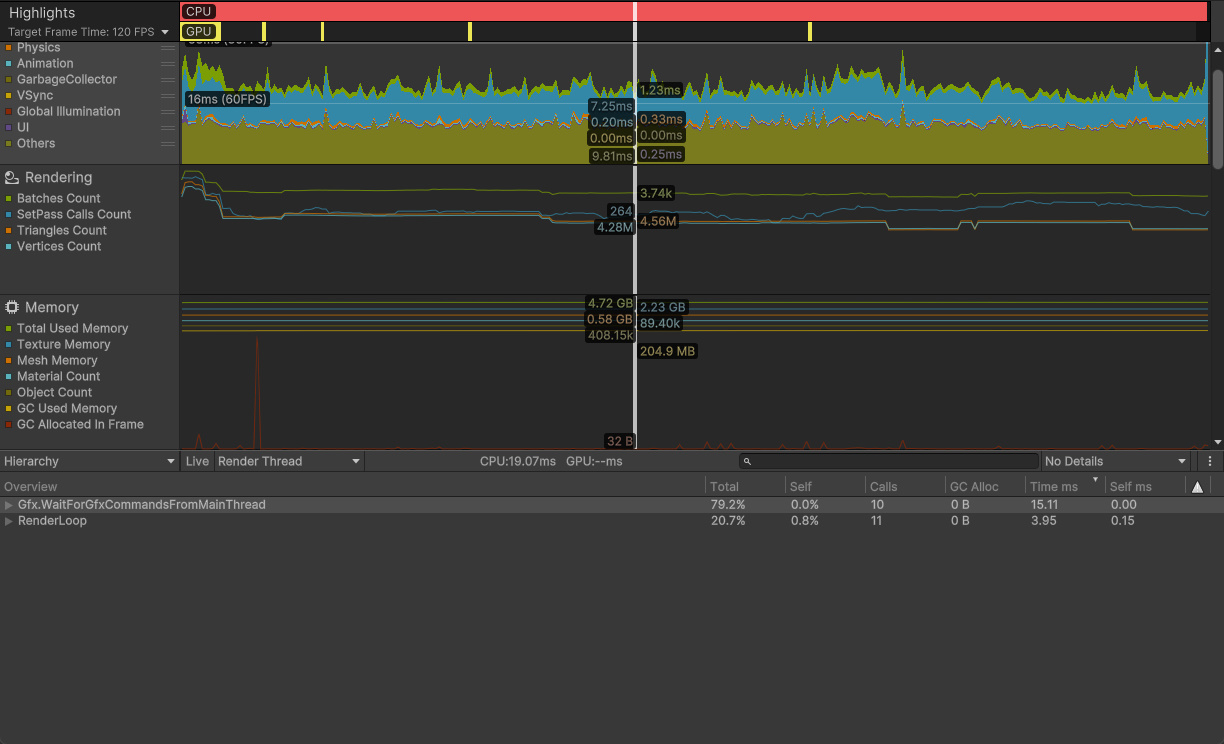This screenshot has width=1224, height=744.
Task: Toggle Batches Count series color box
Action: [9, 199]
